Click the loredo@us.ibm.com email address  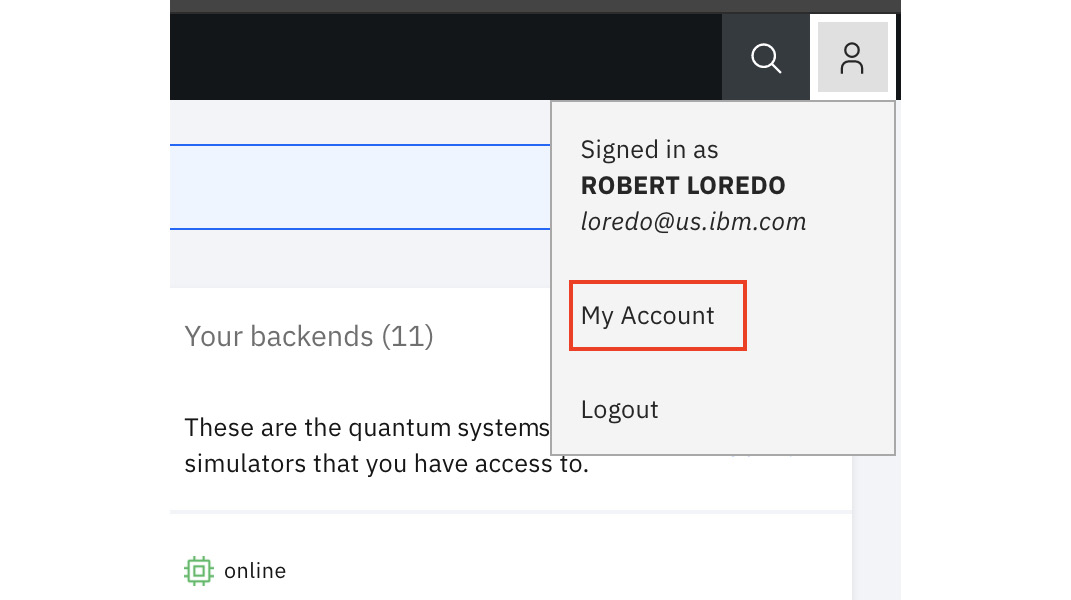click(693, 222)
